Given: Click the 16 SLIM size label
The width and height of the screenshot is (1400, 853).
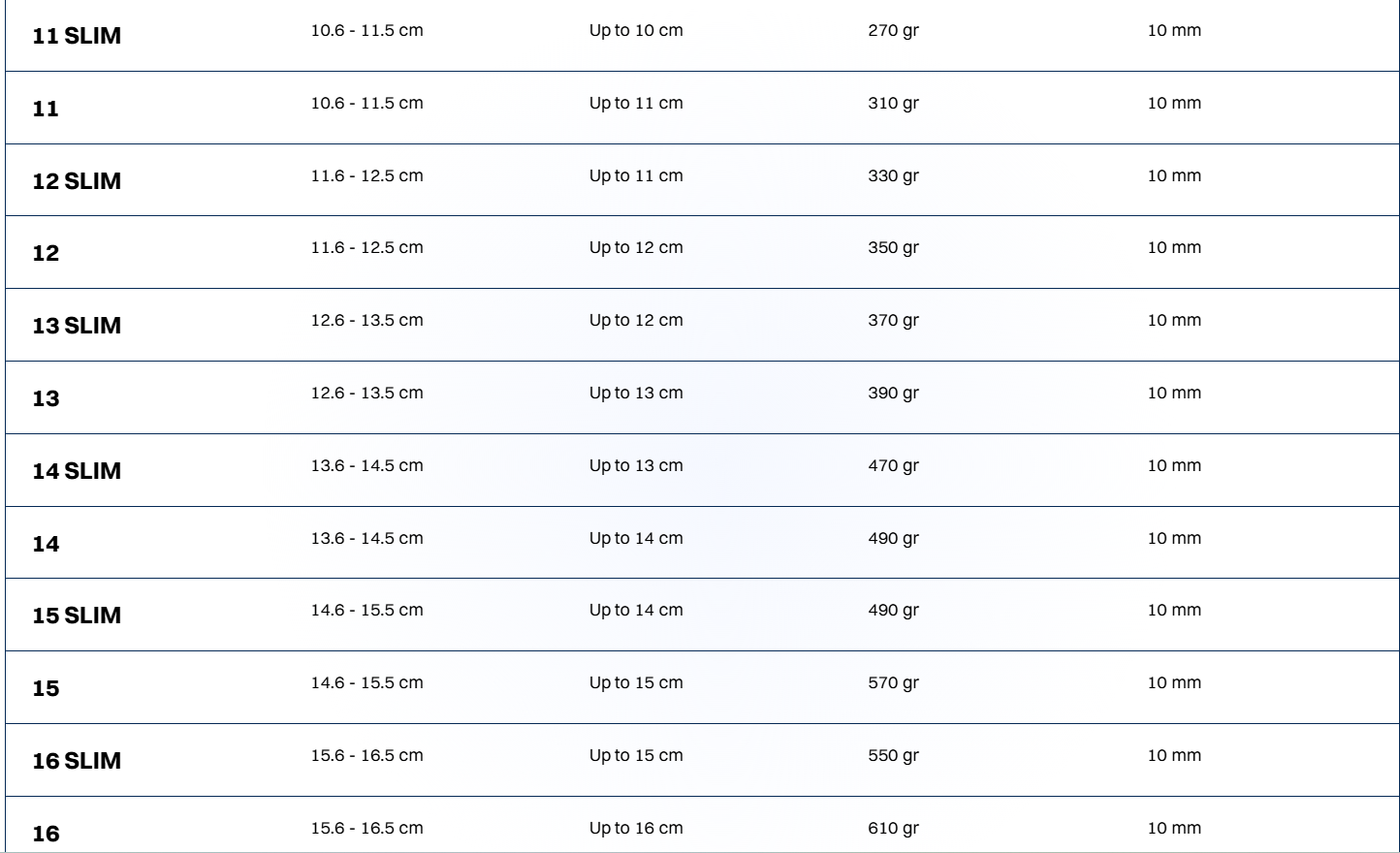Looking at the screenshot, I should pos(77,761).
